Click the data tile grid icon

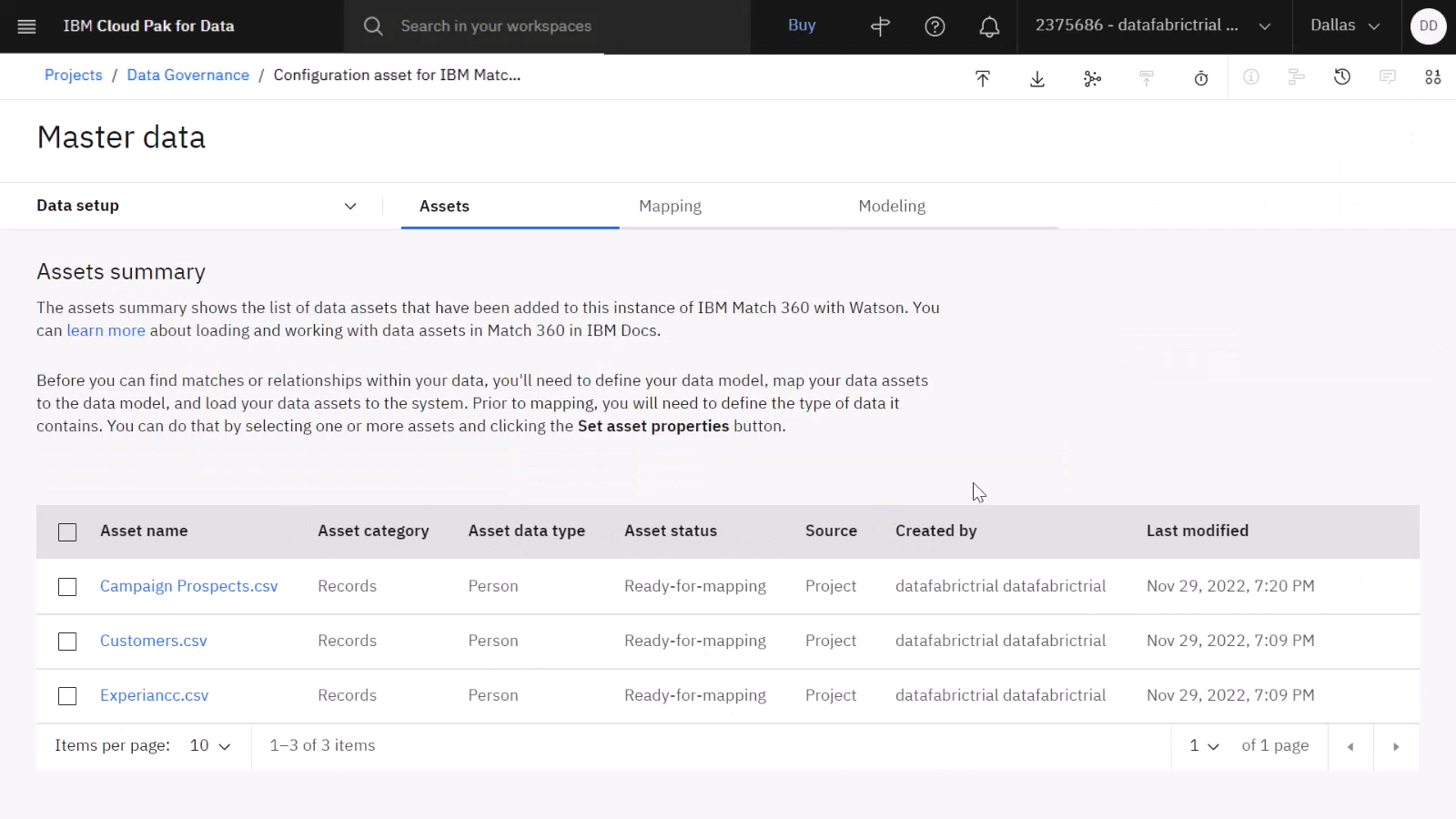(x=1433, y=77)
